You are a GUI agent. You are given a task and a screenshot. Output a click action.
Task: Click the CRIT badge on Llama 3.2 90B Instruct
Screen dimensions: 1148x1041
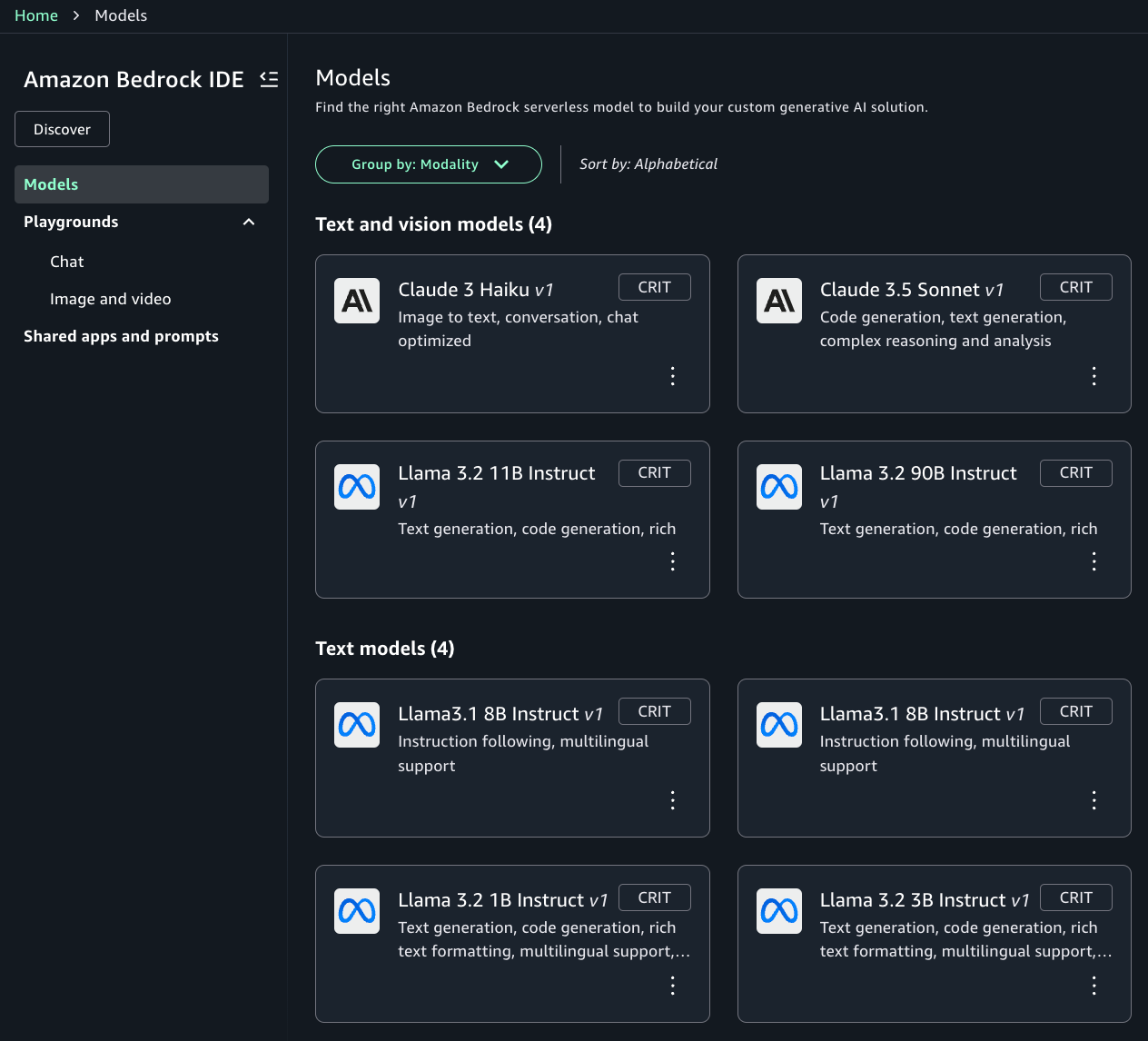(1076, 472)
